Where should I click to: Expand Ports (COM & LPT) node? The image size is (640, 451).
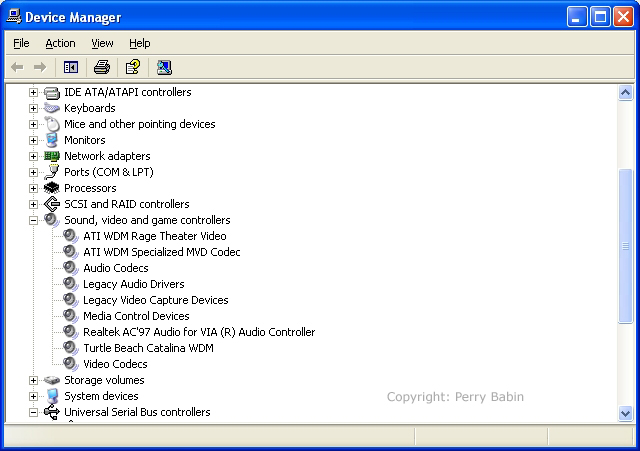[33, 173]
